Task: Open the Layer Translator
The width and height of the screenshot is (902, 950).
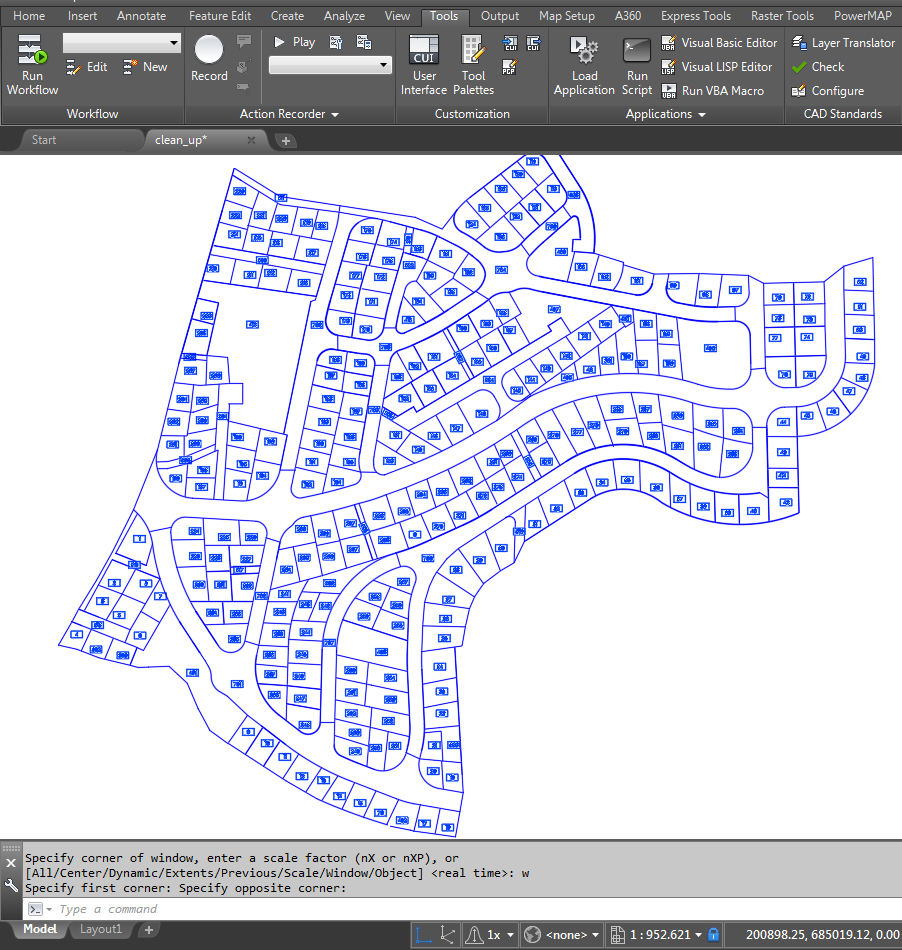Action: [844, 43]
